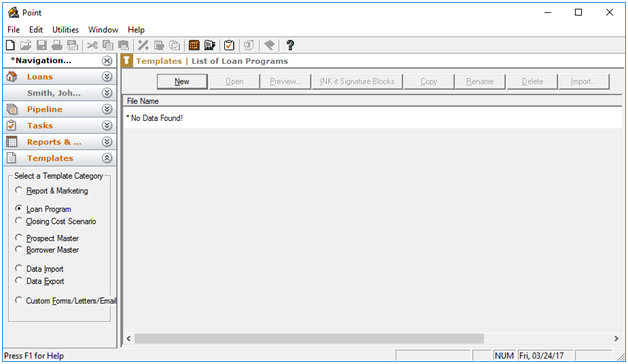The width and height of the screenshot is (628, 364).
Task: Click the Print toolbar icon
Action: (57, 45)
